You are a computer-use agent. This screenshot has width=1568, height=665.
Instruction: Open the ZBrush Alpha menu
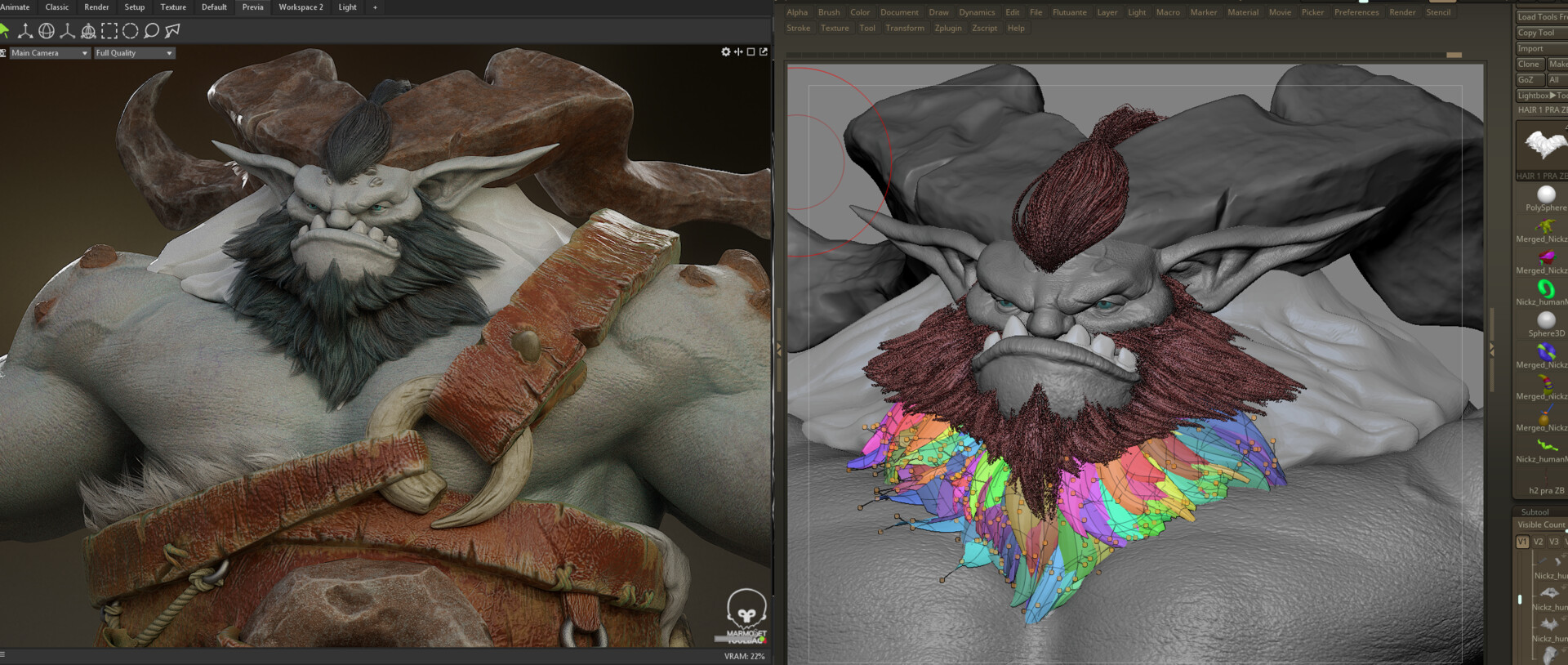tap(797, 12)
